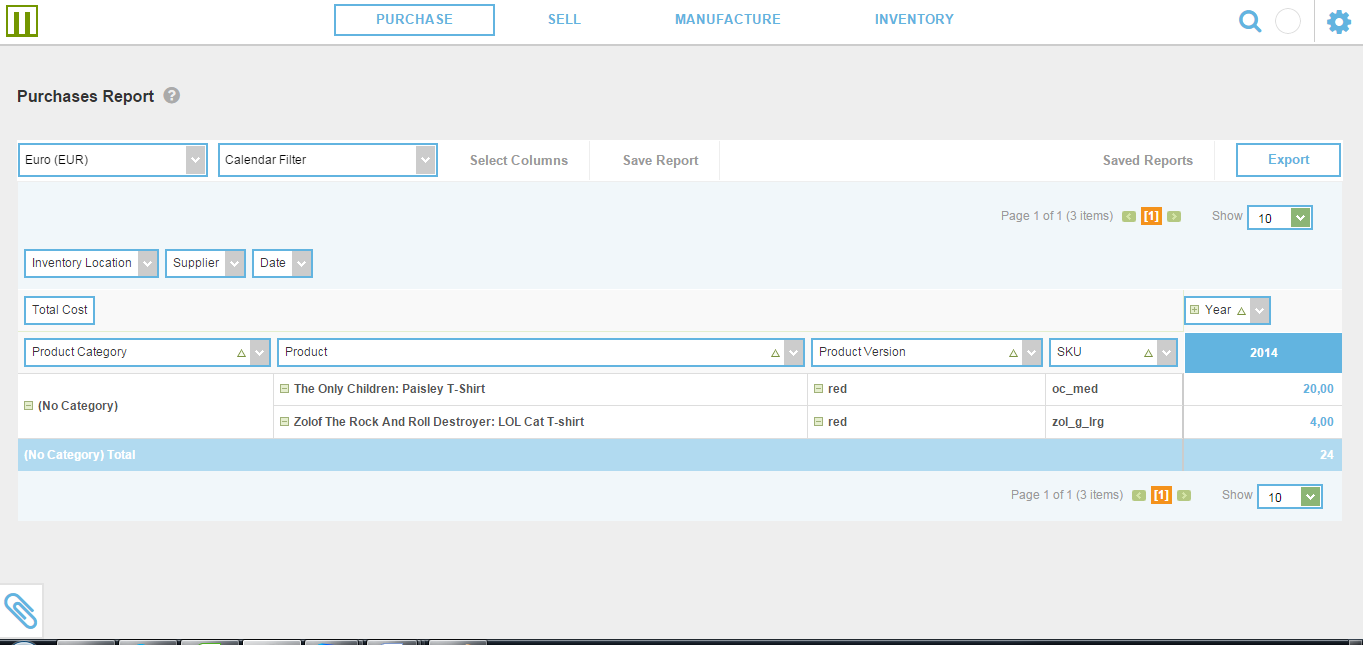Screen dimensions: 1363x645
Task: Go to next page with the arrow
Action: pyautogui.click(x=1174, y=216)
